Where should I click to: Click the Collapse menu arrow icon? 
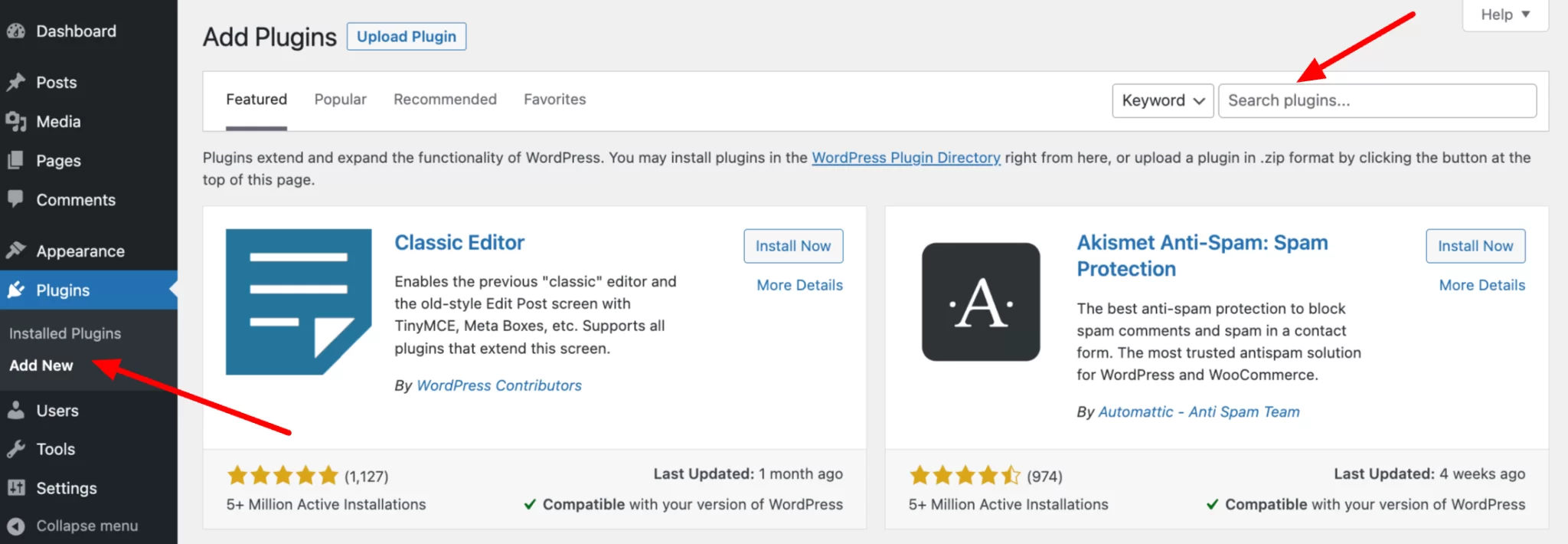point(16,526)
